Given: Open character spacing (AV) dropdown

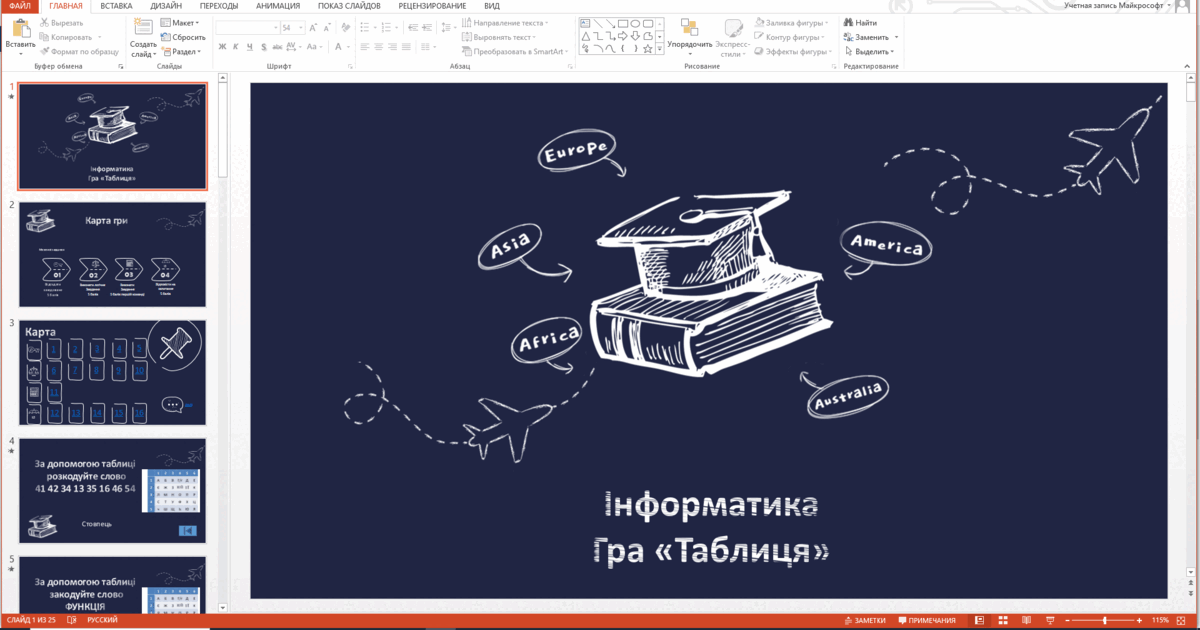Looking at the screenshot, I should [294, 47].
